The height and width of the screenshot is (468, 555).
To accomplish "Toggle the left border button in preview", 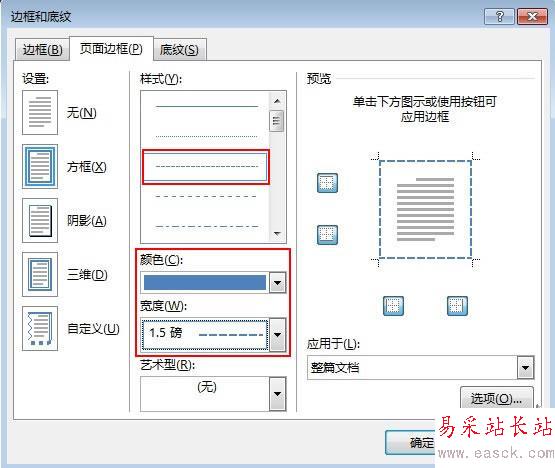I will click(393, 306).
